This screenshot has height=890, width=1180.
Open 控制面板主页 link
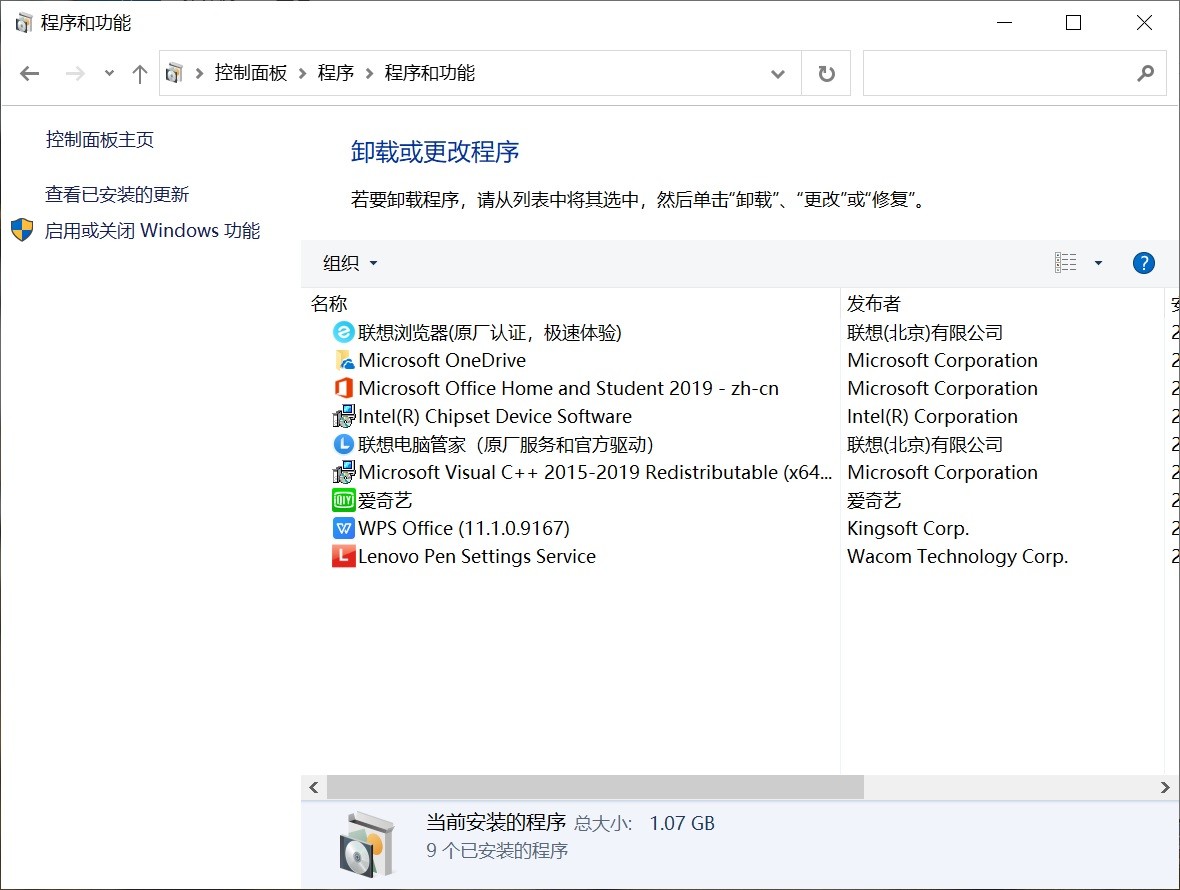coord(99,140)
